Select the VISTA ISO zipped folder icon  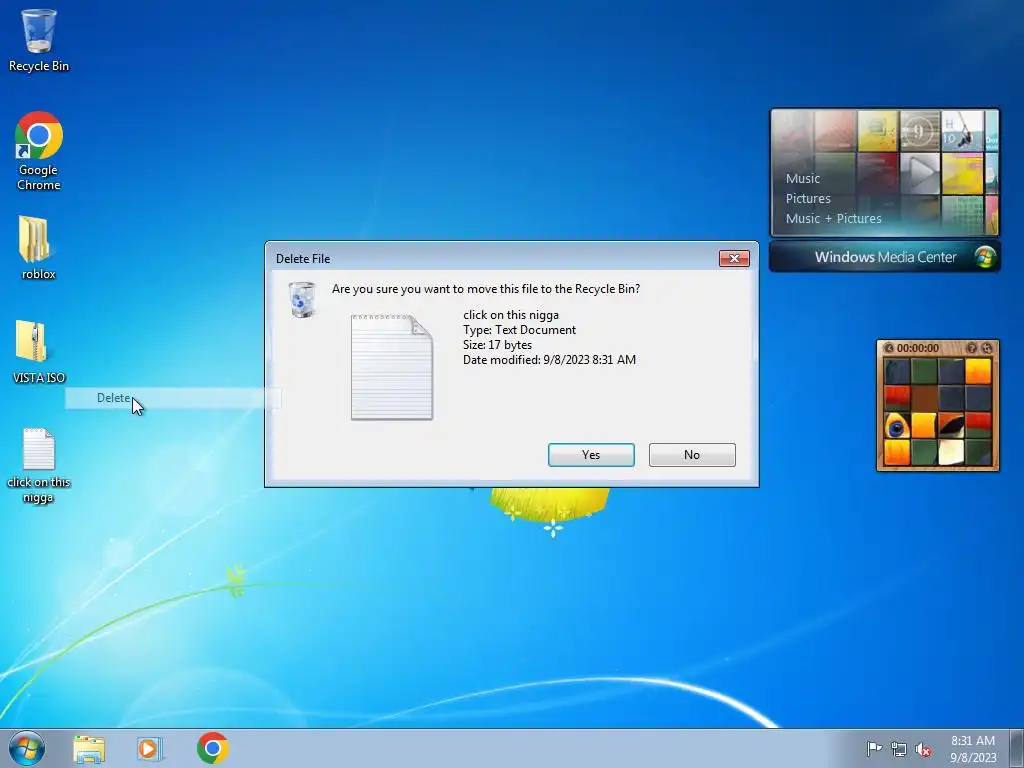tap(39, 352)
